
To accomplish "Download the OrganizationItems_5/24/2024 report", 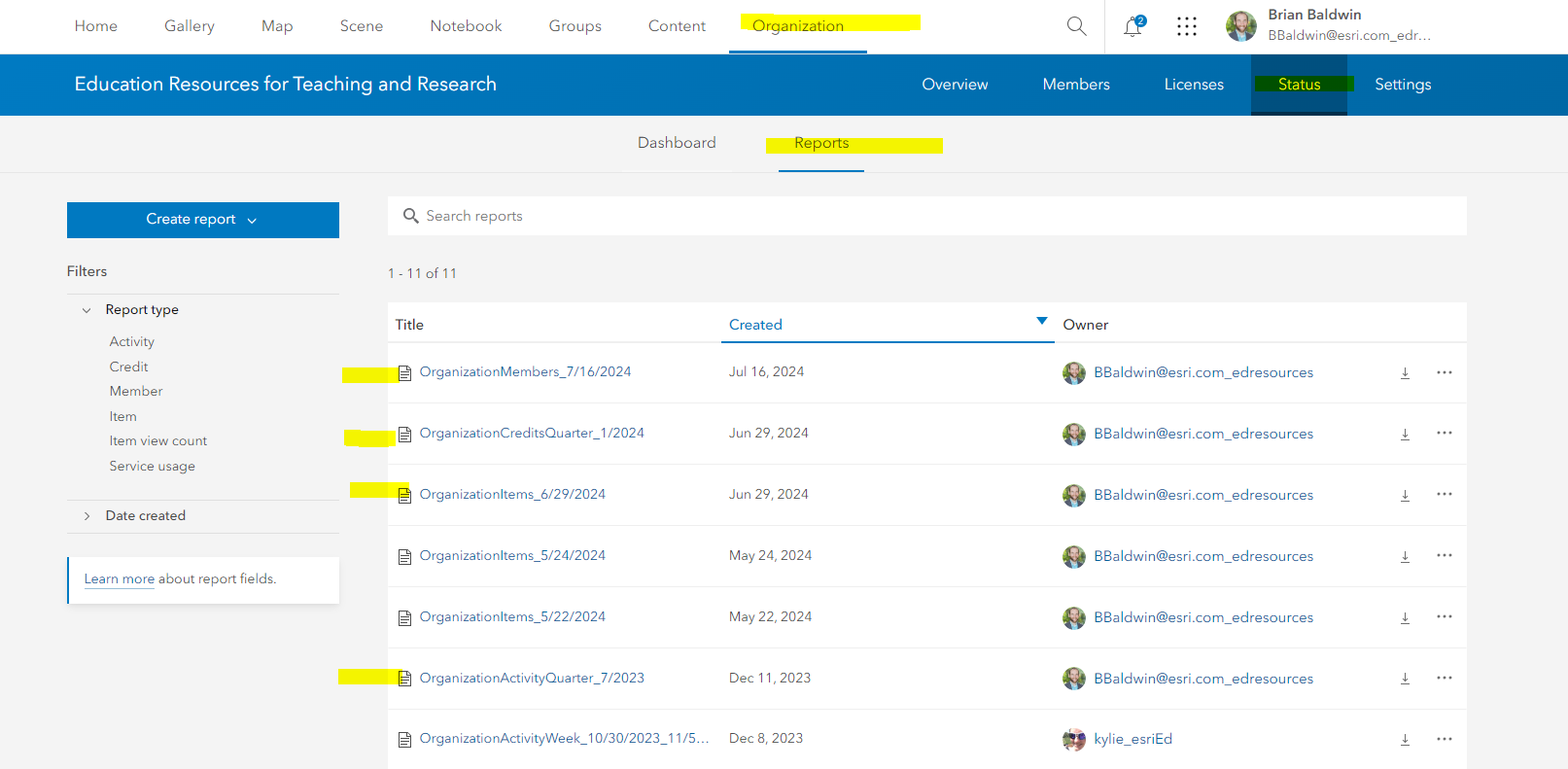I will point(1405,557).
